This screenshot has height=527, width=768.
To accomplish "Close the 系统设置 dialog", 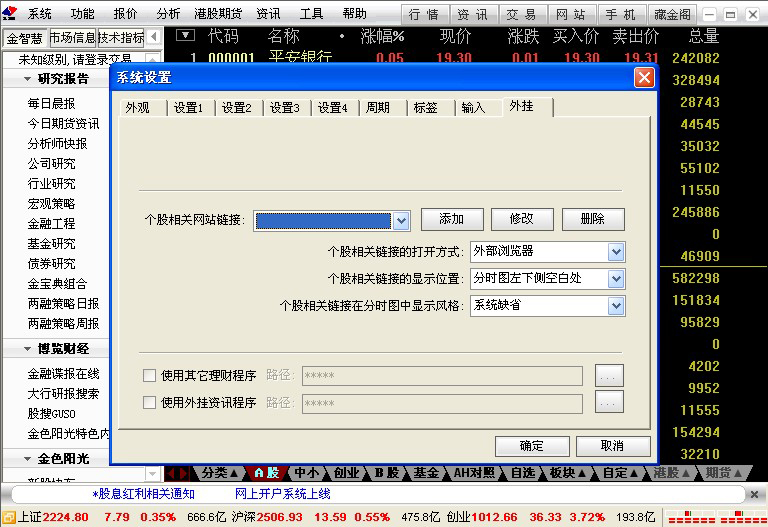I will click(x=644, y=77).
